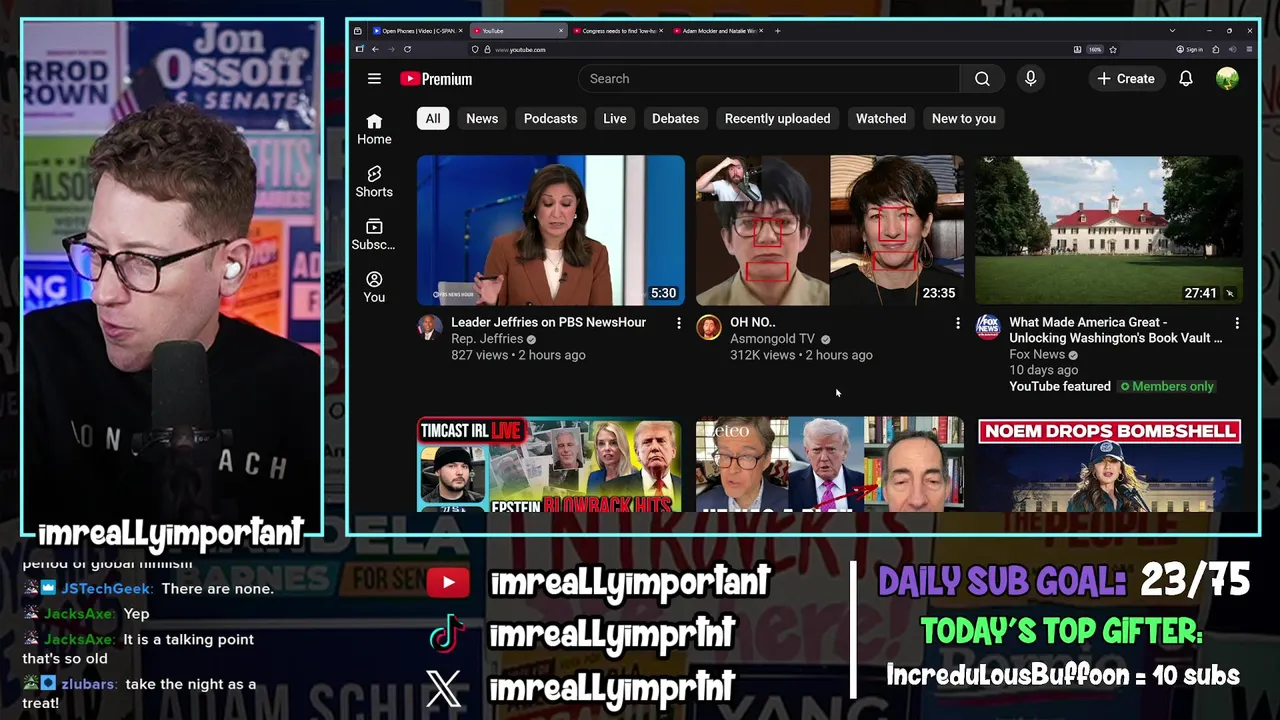Open a new browser tab with plus
Screen dimensions: 1280x720
click(777, 31)
